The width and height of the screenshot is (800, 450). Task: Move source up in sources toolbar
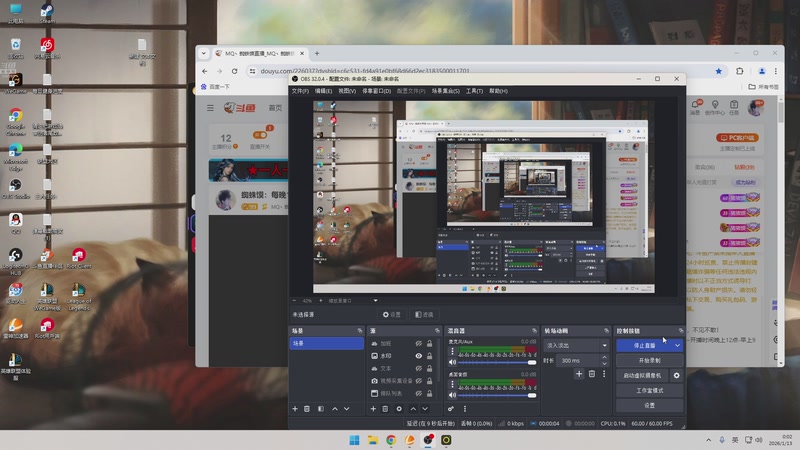413,409
